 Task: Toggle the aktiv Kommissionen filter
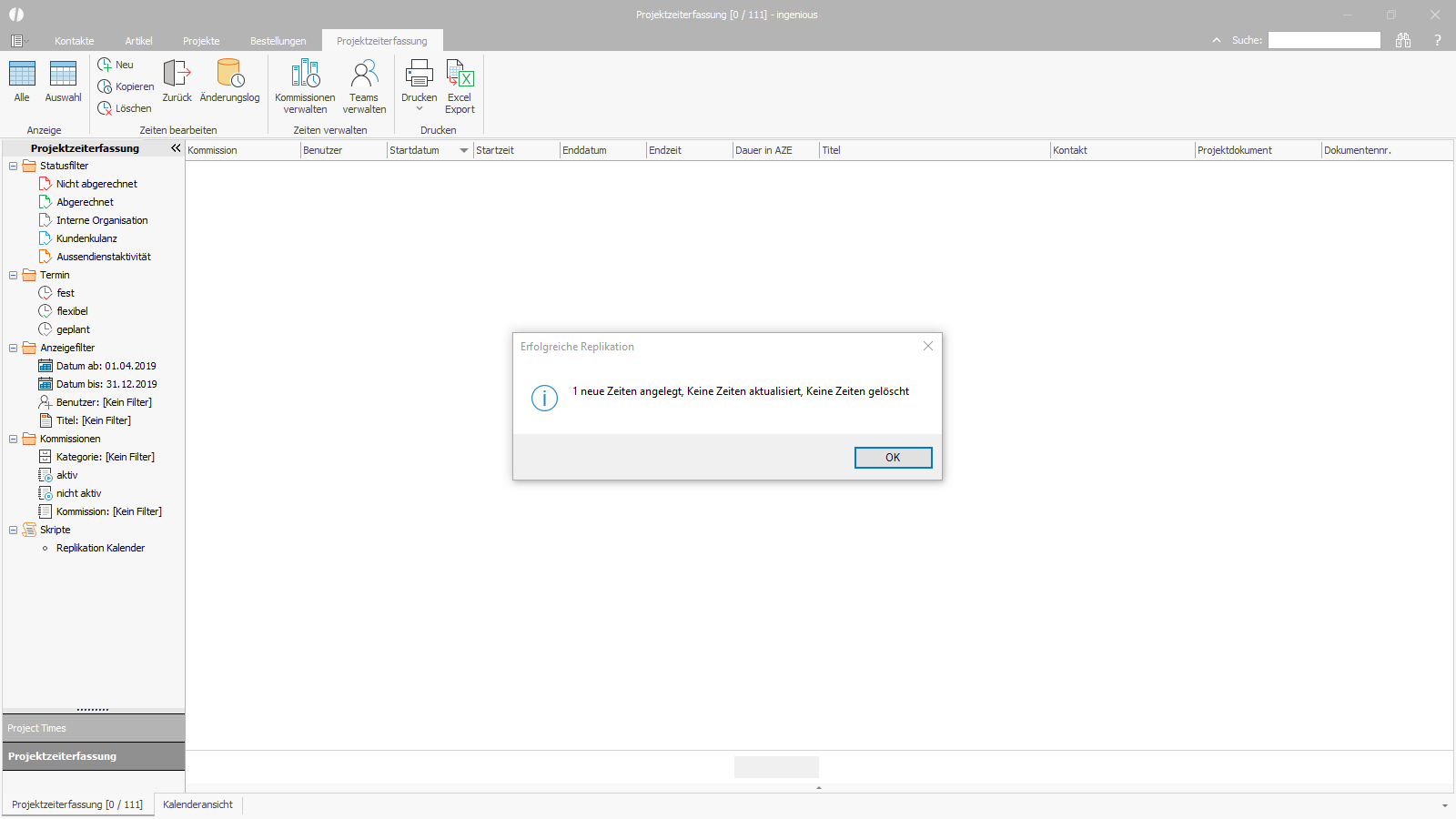click(66, 475)
